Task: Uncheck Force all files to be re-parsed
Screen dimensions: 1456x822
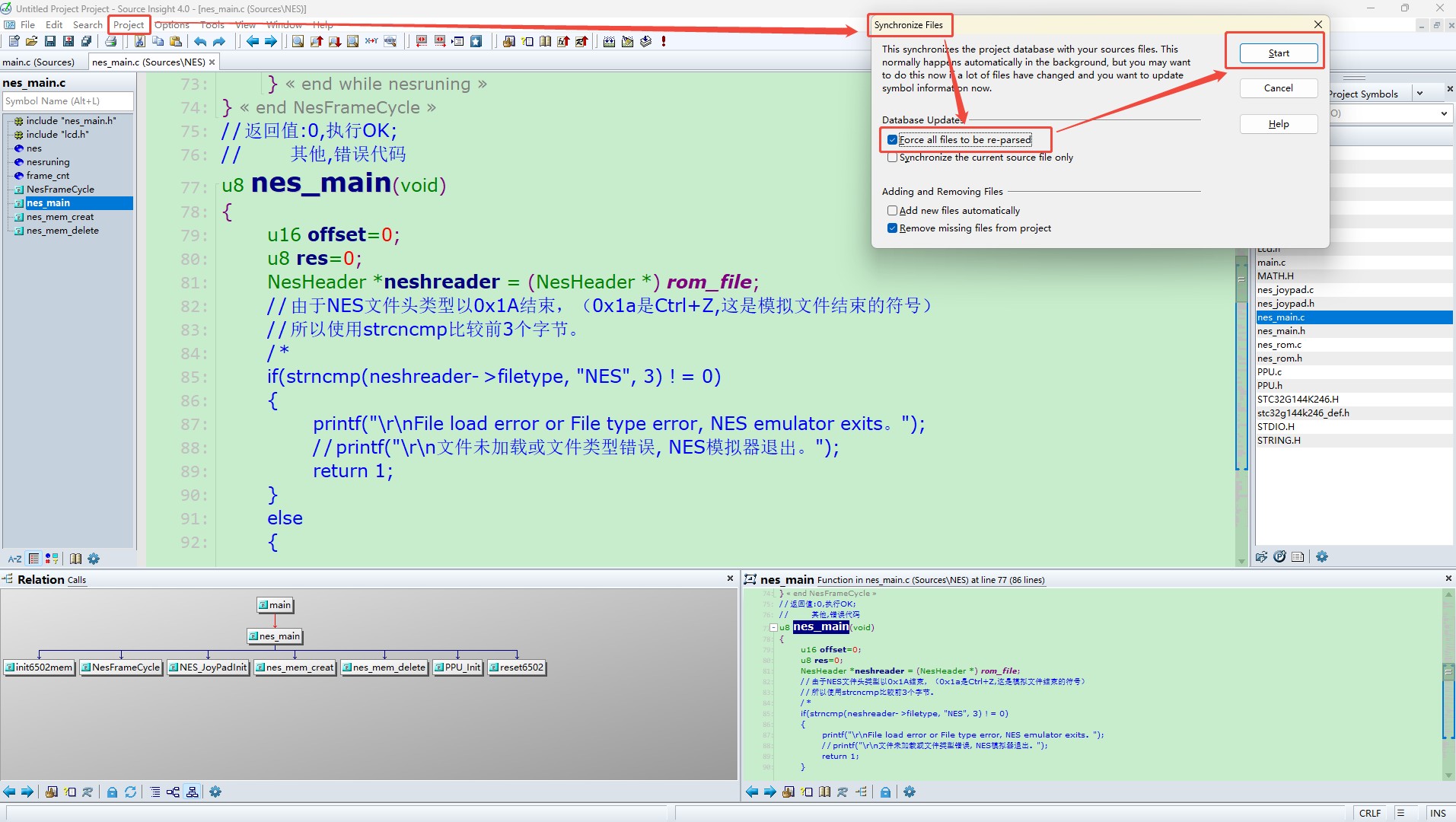Action: pyautogui.click(x=892, y=140)
